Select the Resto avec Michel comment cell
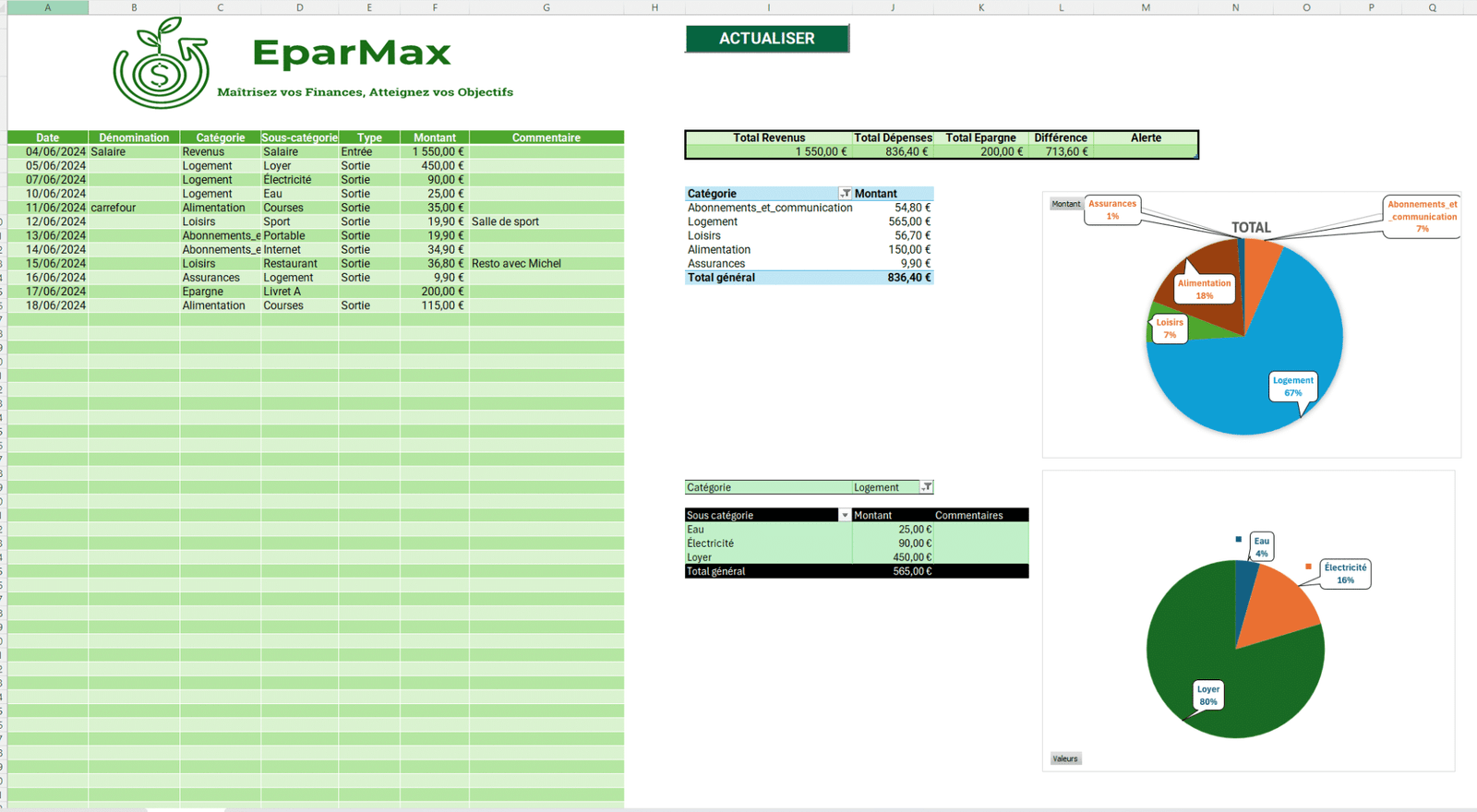Image resolution: width=1477 pixels, height=812 pixels. [x=546, y=264]
